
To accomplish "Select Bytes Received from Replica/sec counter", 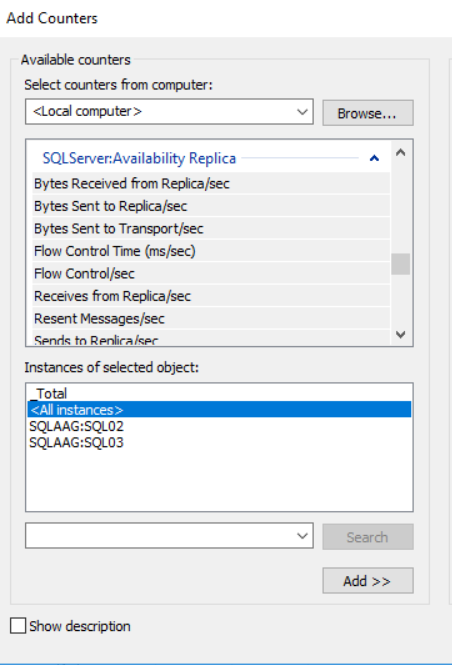I will click(211, 184).
